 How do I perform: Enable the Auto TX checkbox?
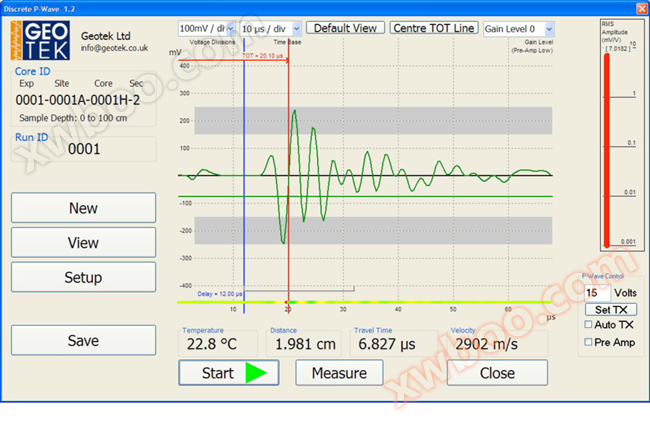click(x=589, y=325)
